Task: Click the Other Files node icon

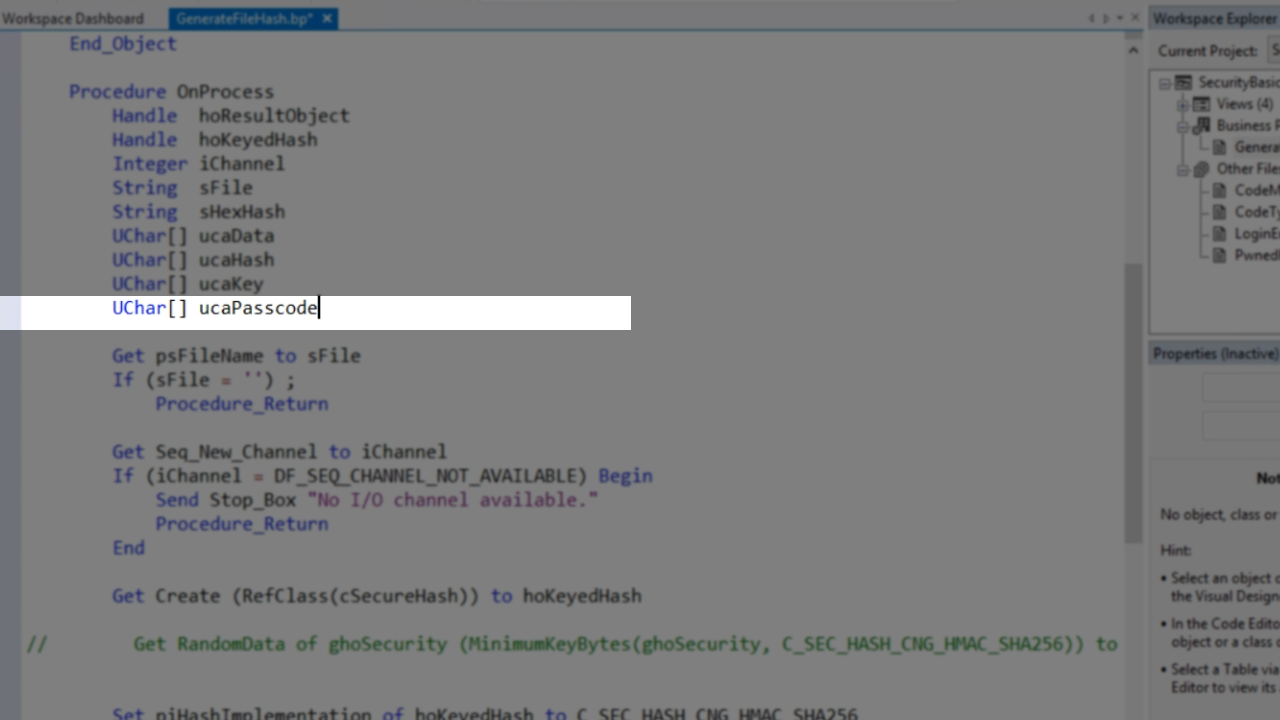Action: pos(1201,169)
